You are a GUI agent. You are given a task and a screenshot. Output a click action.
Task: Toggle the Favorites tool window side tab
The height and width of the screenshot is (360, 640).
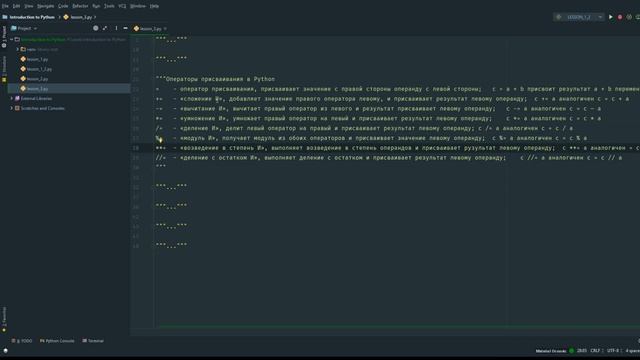tap(4, 319)
